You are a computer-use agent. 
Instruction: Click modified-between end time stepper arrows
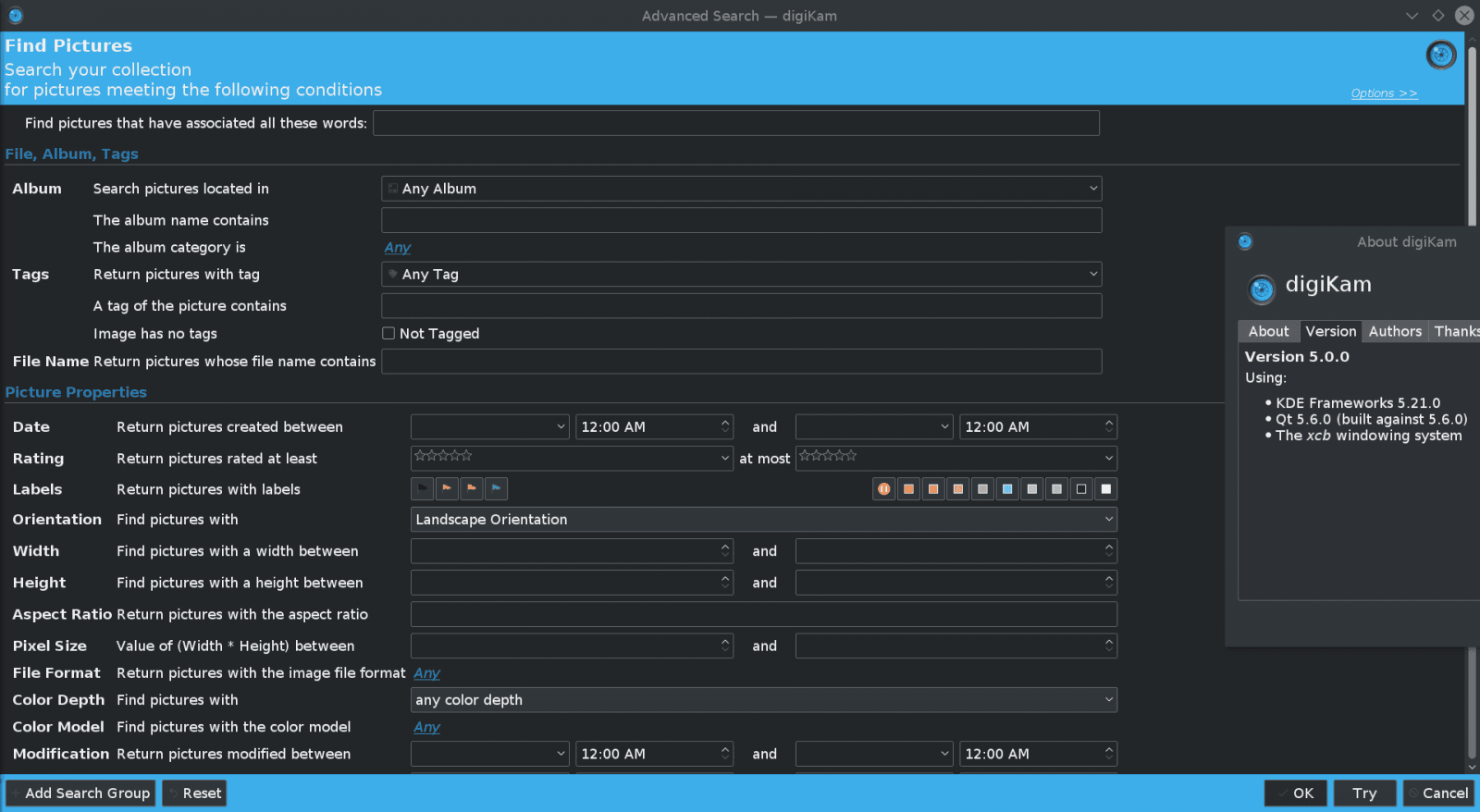1109,754
